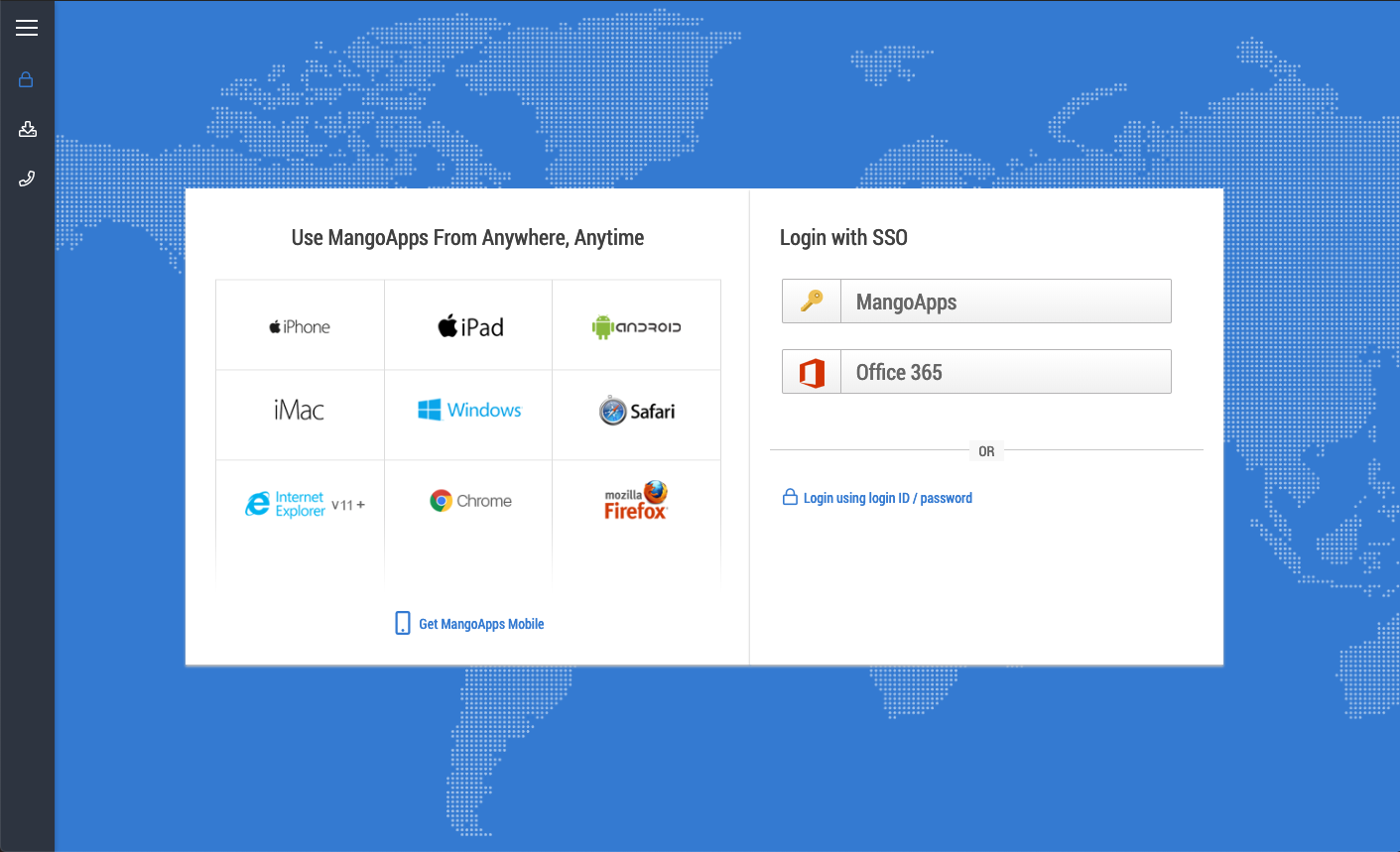The image size is (1400, 852).
Task: Select the iMac platform tile
Action: (300, 415)
